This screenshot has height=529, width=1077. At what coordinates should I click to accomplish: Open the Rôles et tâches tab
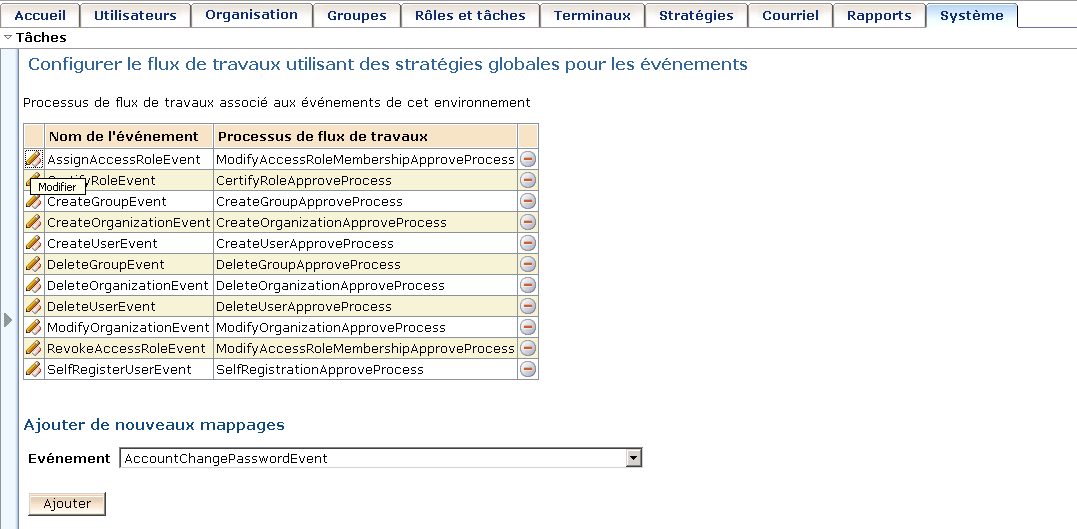click(x=468, y=15)
